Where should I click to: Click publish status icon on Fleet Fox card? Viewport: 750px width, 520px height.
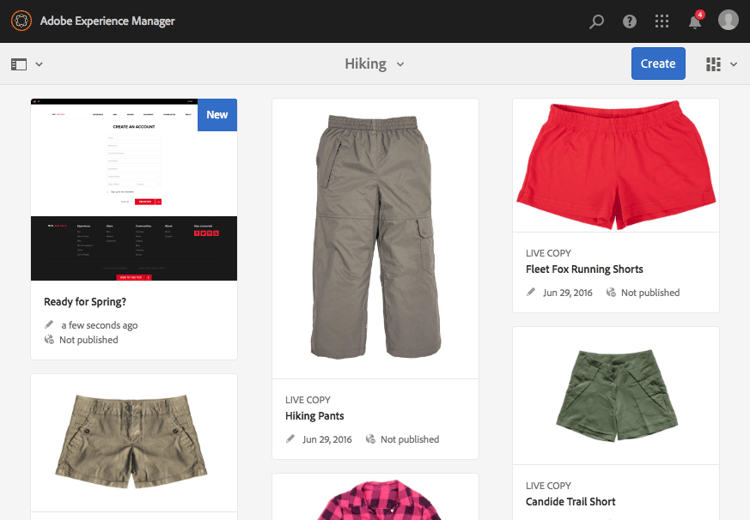coord(611,292)
